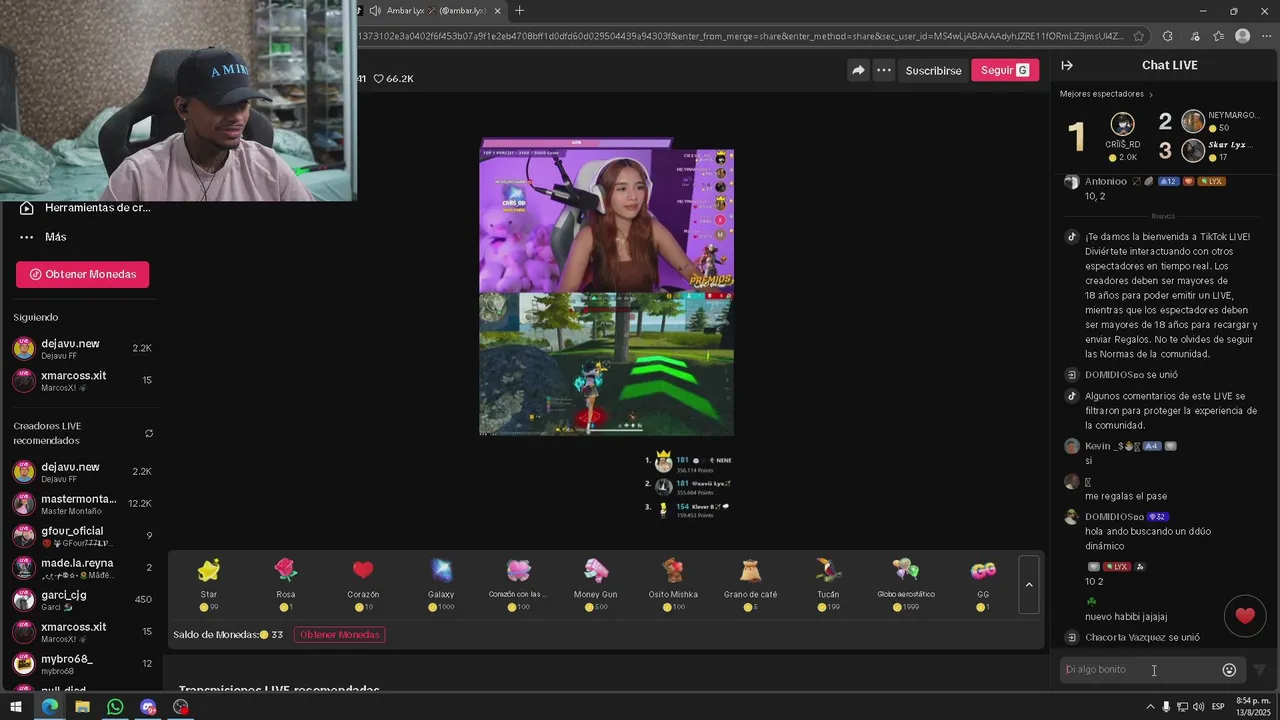
Task: Click the browser address bar URL
Action: click(740, 36)
